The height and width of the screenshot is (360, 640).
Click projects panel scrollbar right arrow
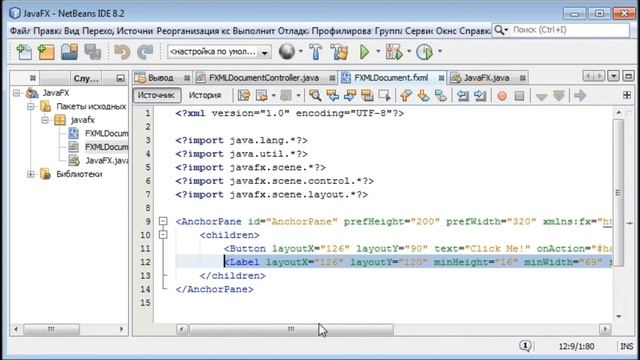coord(121,329)
